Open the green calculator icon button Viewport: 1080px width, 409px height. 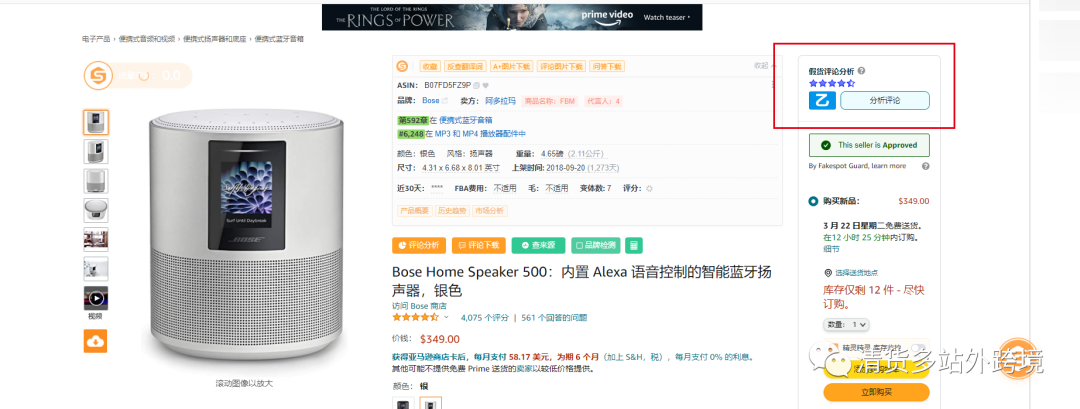tap(634, 244)
